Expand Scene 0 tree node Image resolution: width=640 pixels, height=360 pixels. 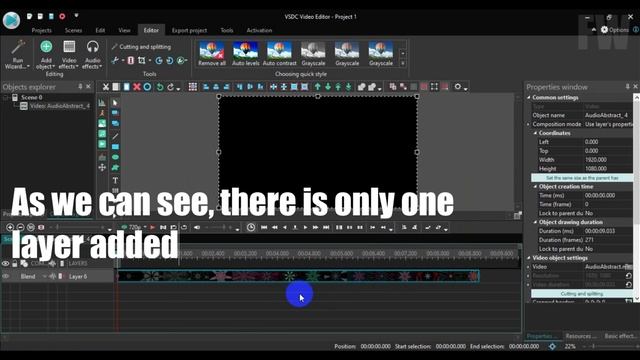tap(6, 98)
